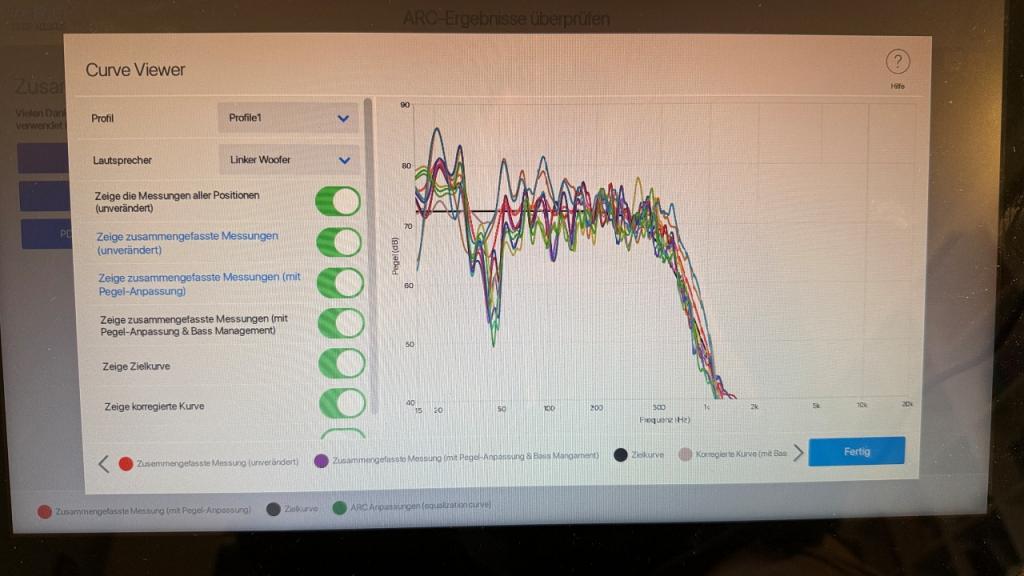Switch off Pegel-Anpassung & Bass Management toggle
Screen dimensions: 1024x576
[x=340, y=323]
